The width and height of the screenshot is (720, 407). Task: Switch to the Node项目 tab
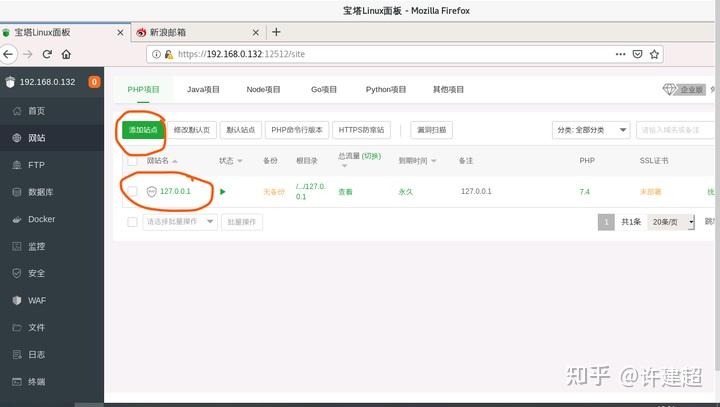point(263,90)
